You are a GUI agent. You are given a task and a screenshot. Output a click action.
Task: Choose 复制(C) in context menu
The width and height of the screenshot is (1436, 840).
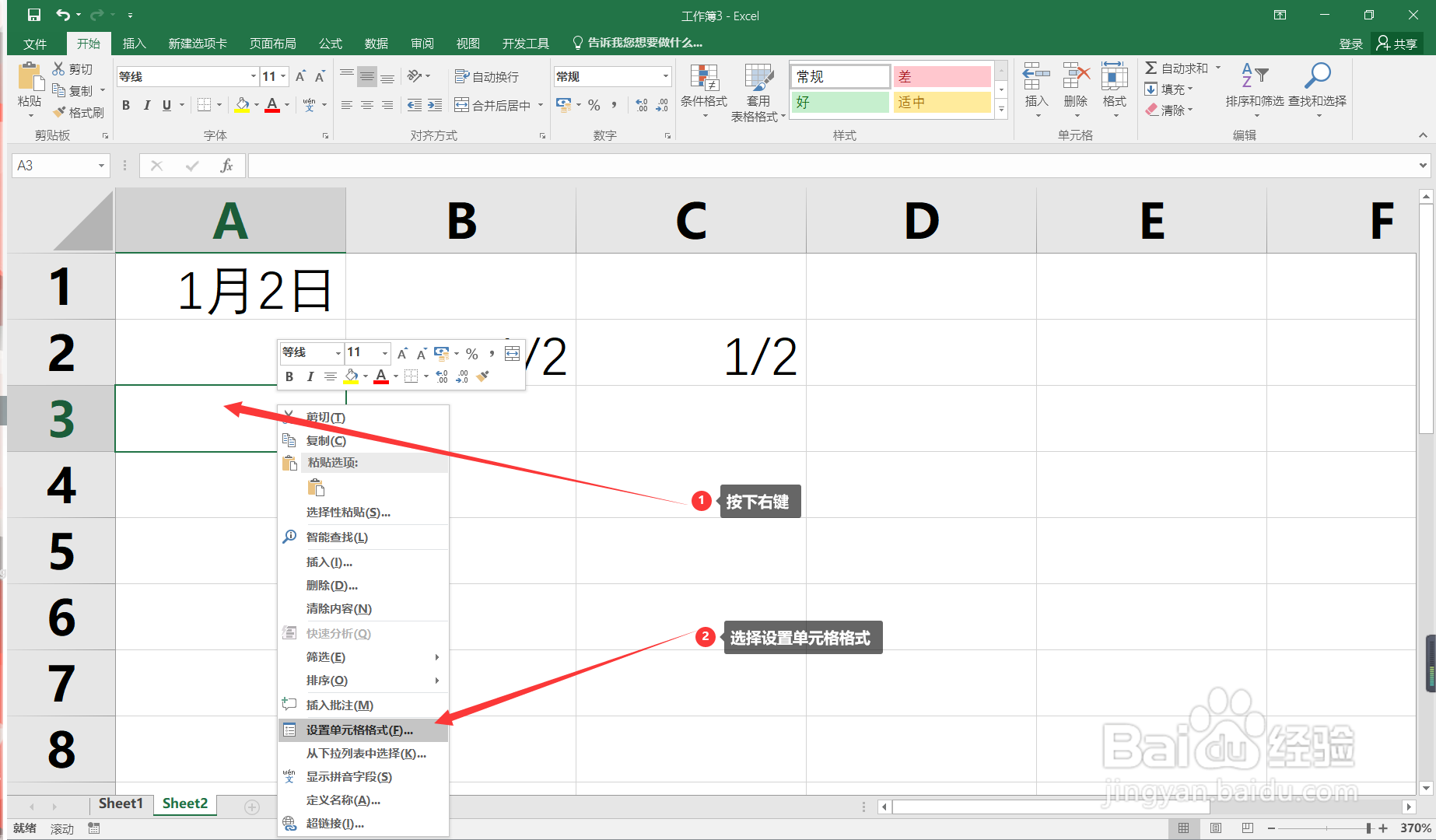click(363, 441)
